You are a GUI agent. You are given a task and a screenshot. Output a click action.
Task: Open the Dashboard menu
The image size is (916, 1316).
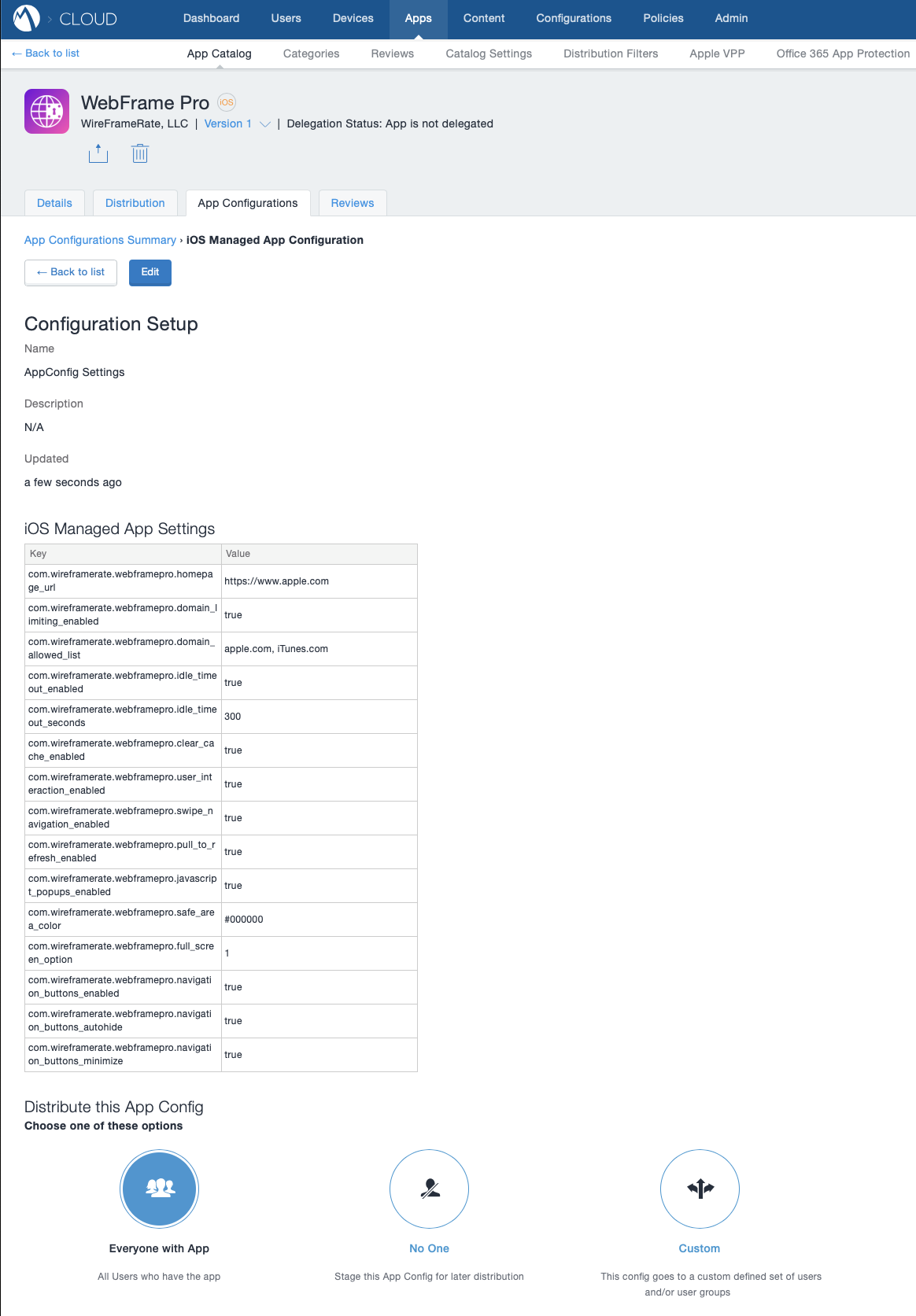pyautogui.click(x=212, y=18)
